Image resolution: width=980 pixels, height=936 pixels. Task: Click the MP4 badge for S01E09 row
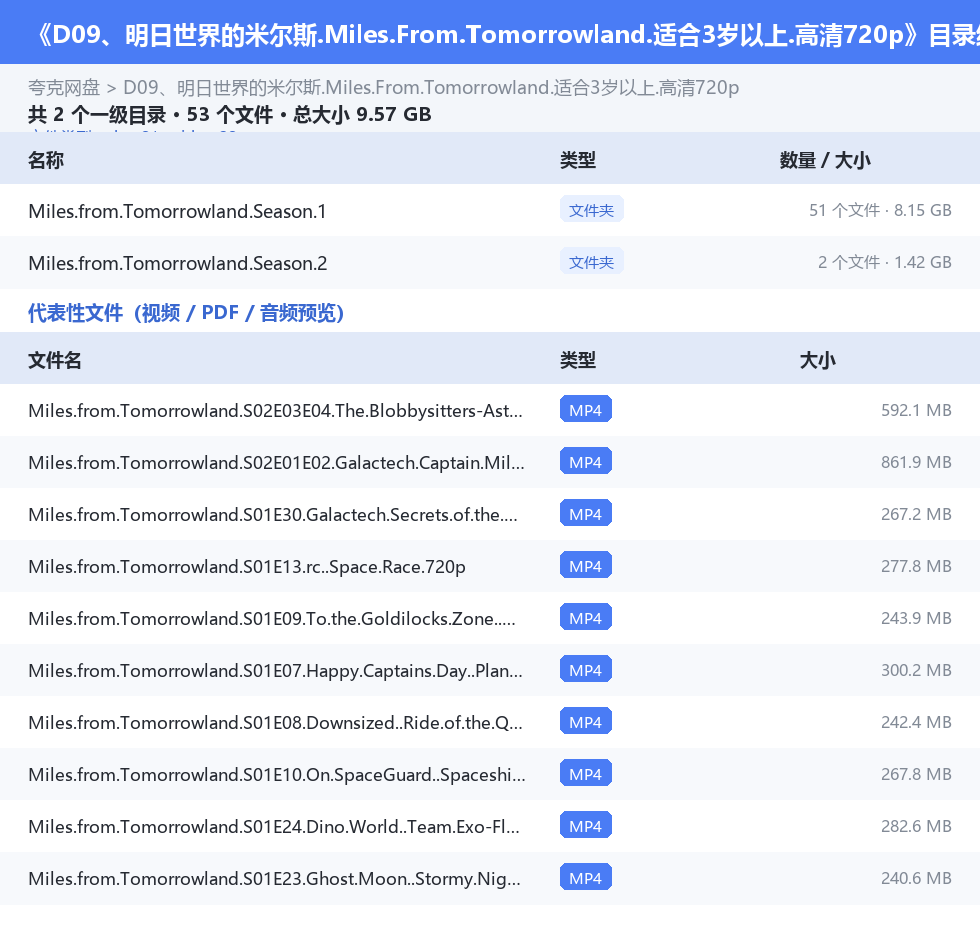(586, 617)
